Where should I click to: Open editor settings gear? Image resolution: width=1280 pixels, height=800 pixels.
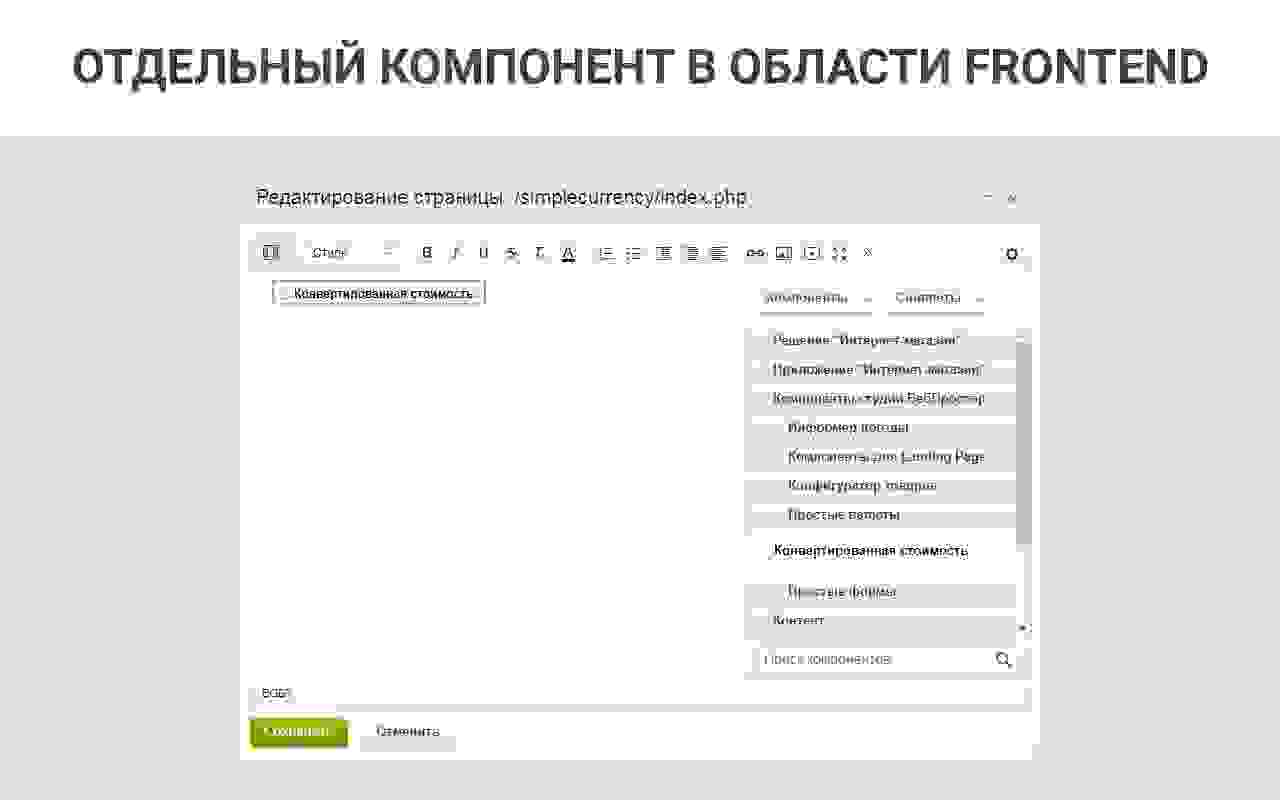click(1011, 254)
